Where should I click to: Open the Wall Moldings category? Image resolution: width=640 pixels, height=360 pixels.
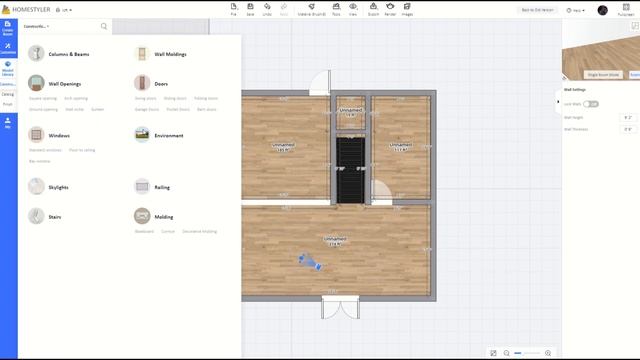[x=160, y=54]
